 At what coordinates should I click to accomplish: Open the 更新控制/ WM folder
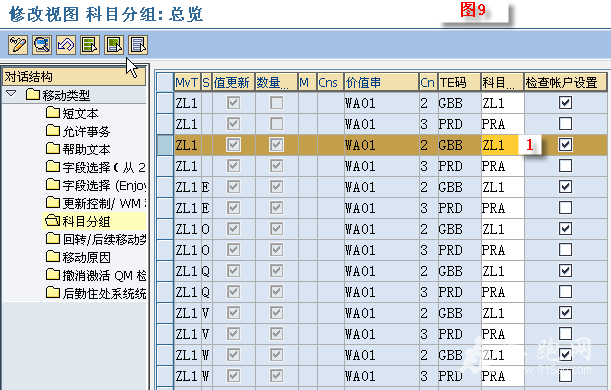pos(95,203)
